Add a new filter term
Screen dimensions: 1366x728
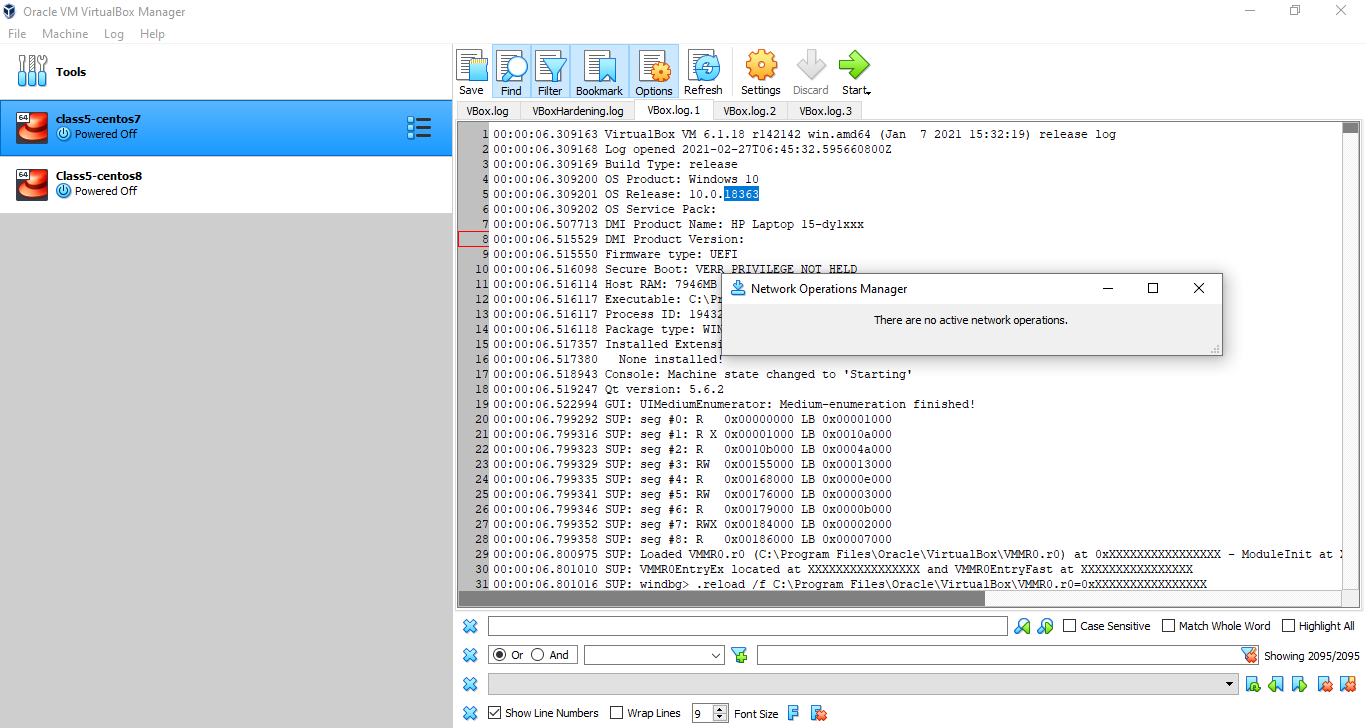[x=739, y=654]
